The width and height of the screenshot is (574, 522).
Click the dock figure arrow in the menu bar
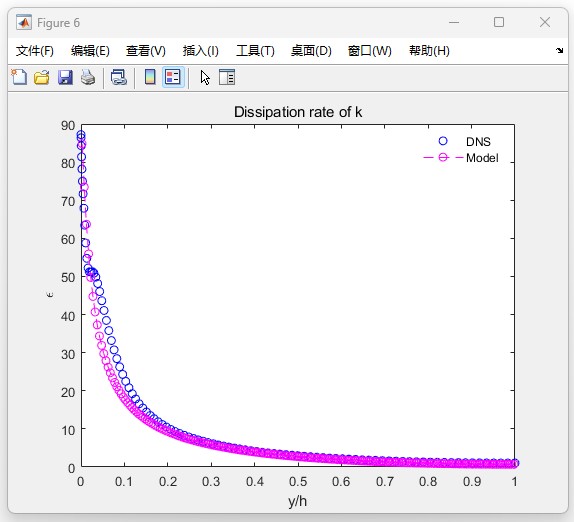(x=559, y=51)
